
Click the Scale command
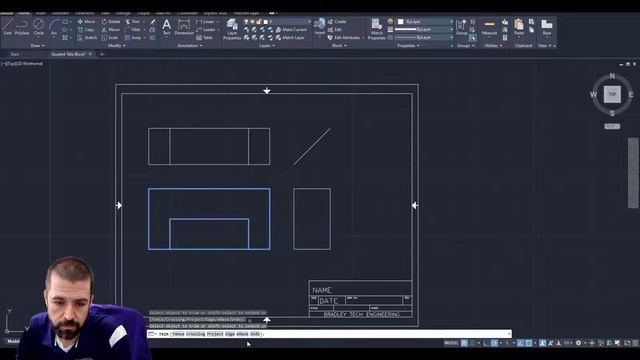tap(110, 38)
